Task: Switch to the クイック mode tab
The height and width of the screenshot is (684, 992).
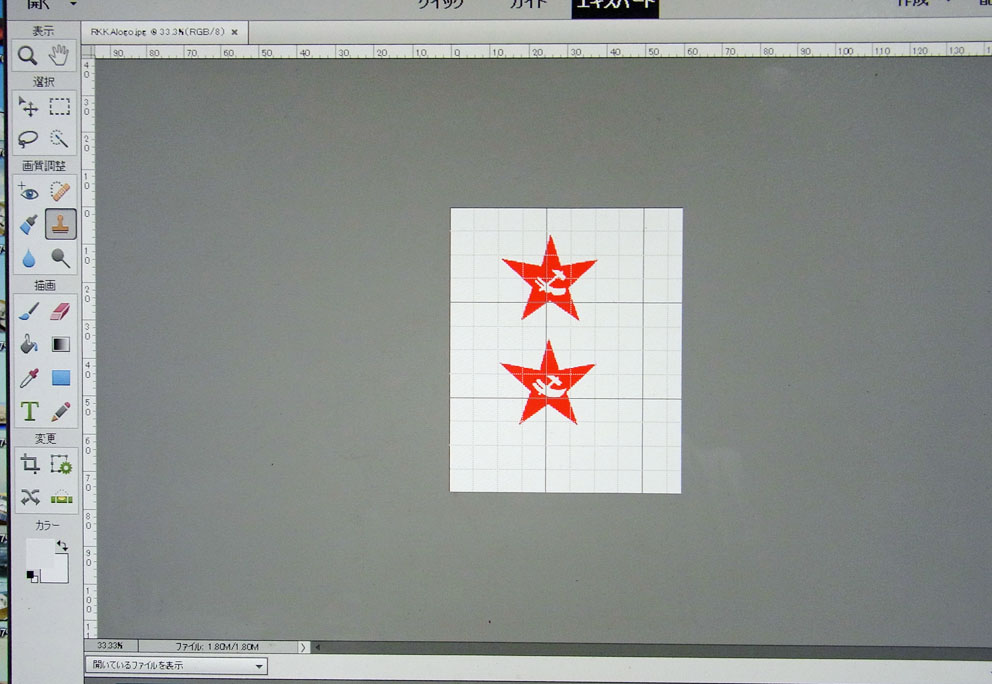Action: pos(441,4)
